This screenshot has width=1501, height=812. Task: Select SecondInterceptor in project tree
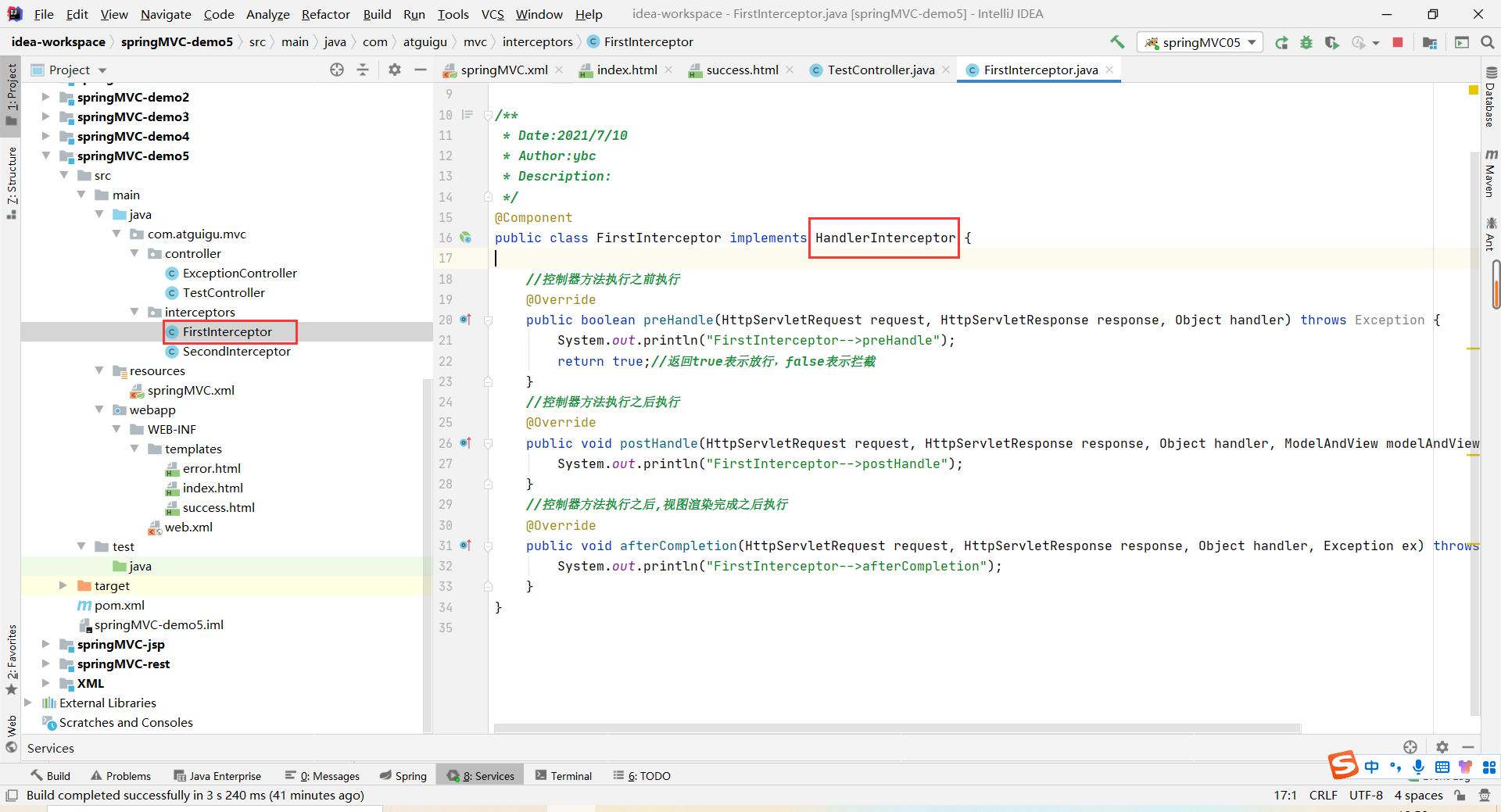pos(236,351)
